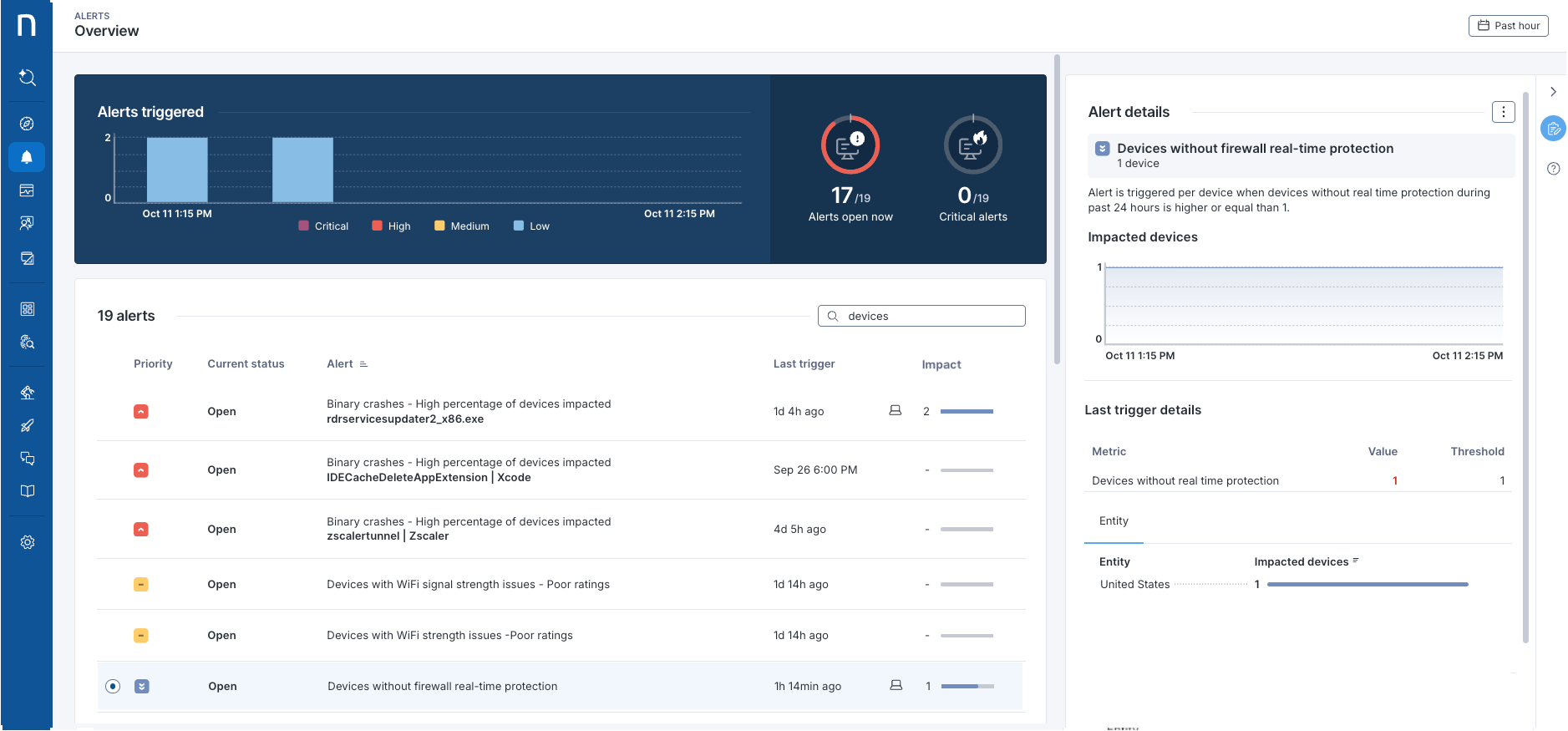Image resolution: width=1568 pixels, height=731 pixels.
Task: Click the impact bar for the firewall alert
Action: (x=967, y=687)
